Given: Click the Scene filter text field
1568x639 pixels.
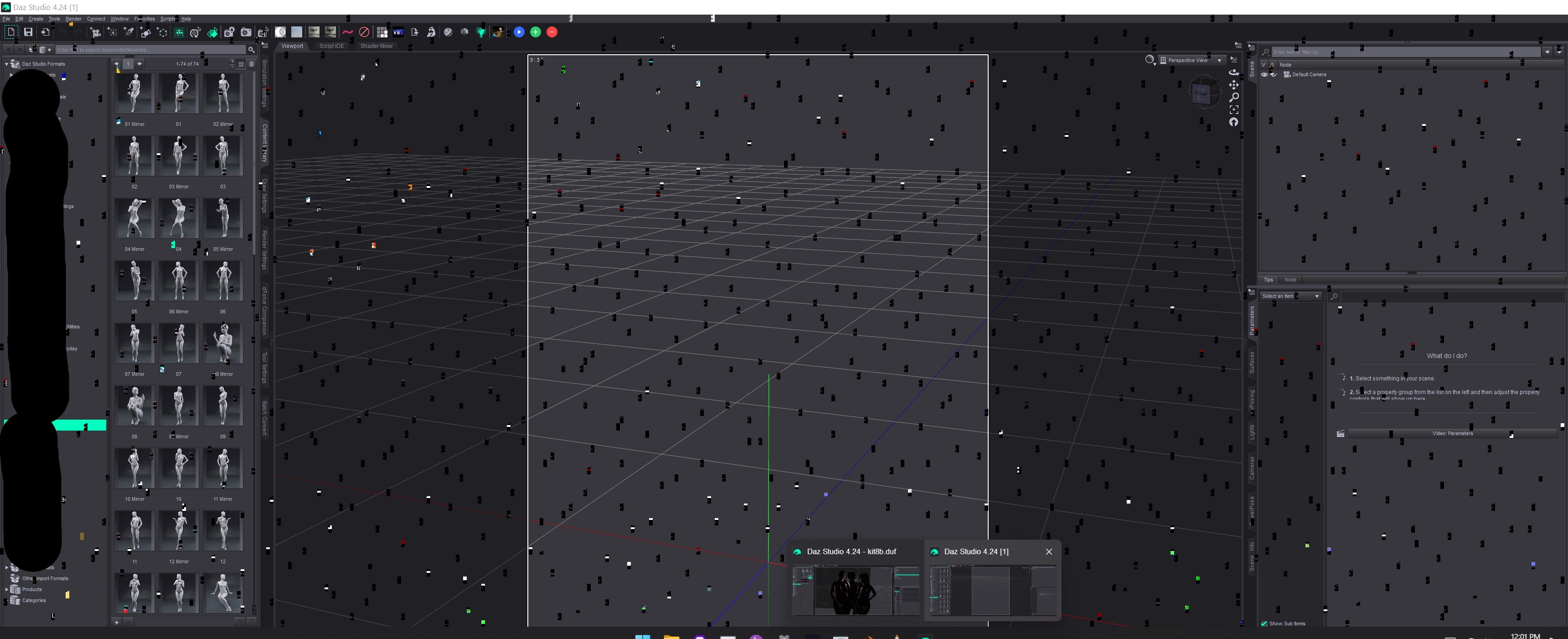Looking at the screenshot, I should tap(1406, 52).
